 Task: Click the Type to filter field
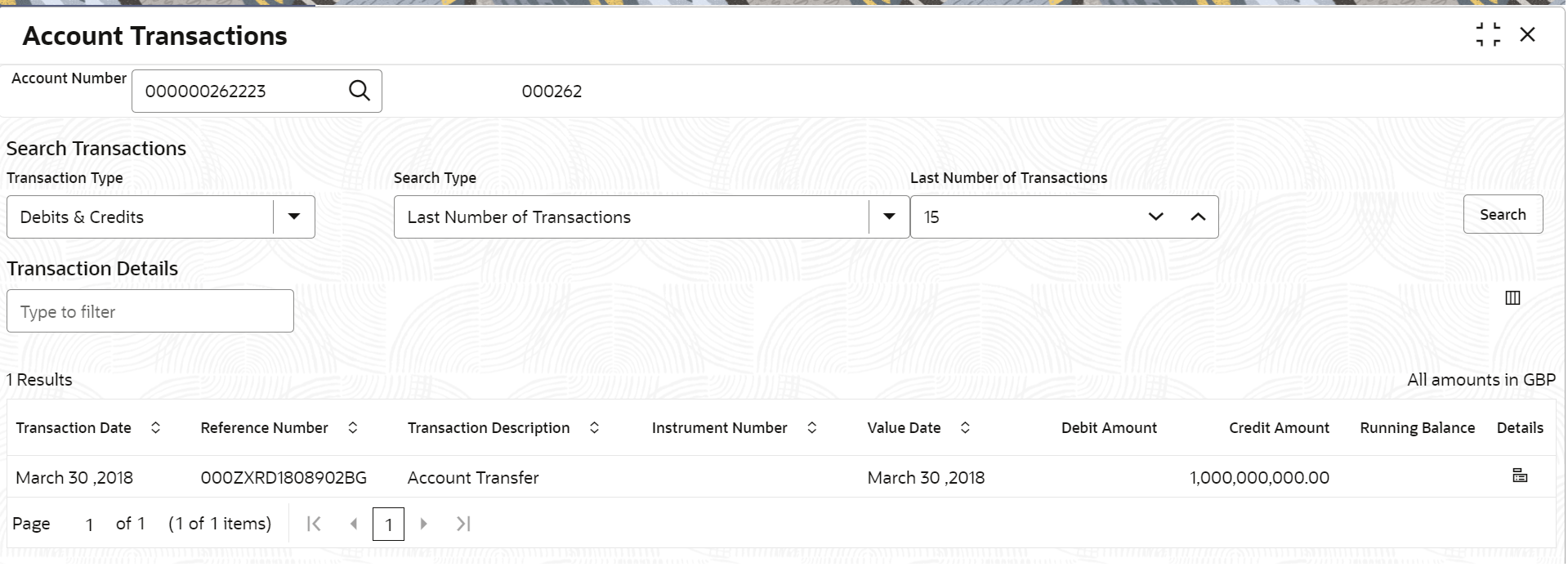[150, 311]
